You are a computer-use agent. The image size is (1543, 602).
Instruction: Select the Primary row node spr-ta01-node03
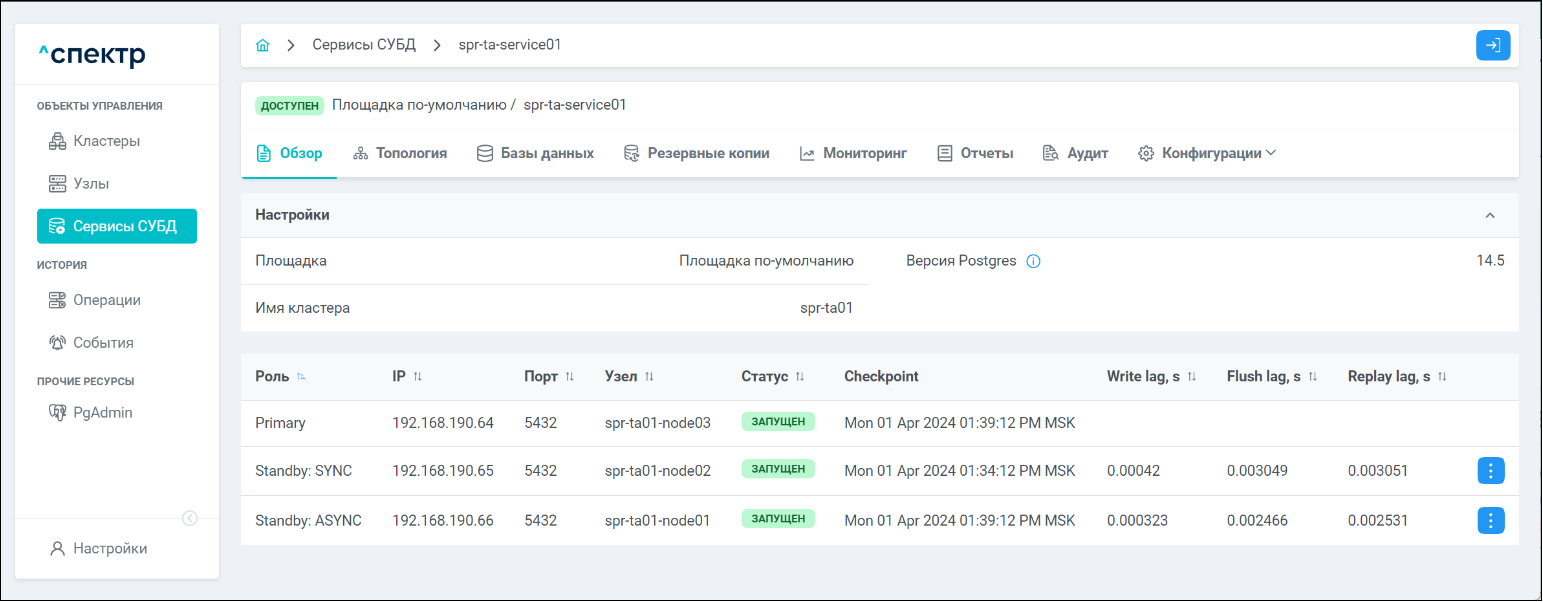pyautogui.click(x=657, y=423)
